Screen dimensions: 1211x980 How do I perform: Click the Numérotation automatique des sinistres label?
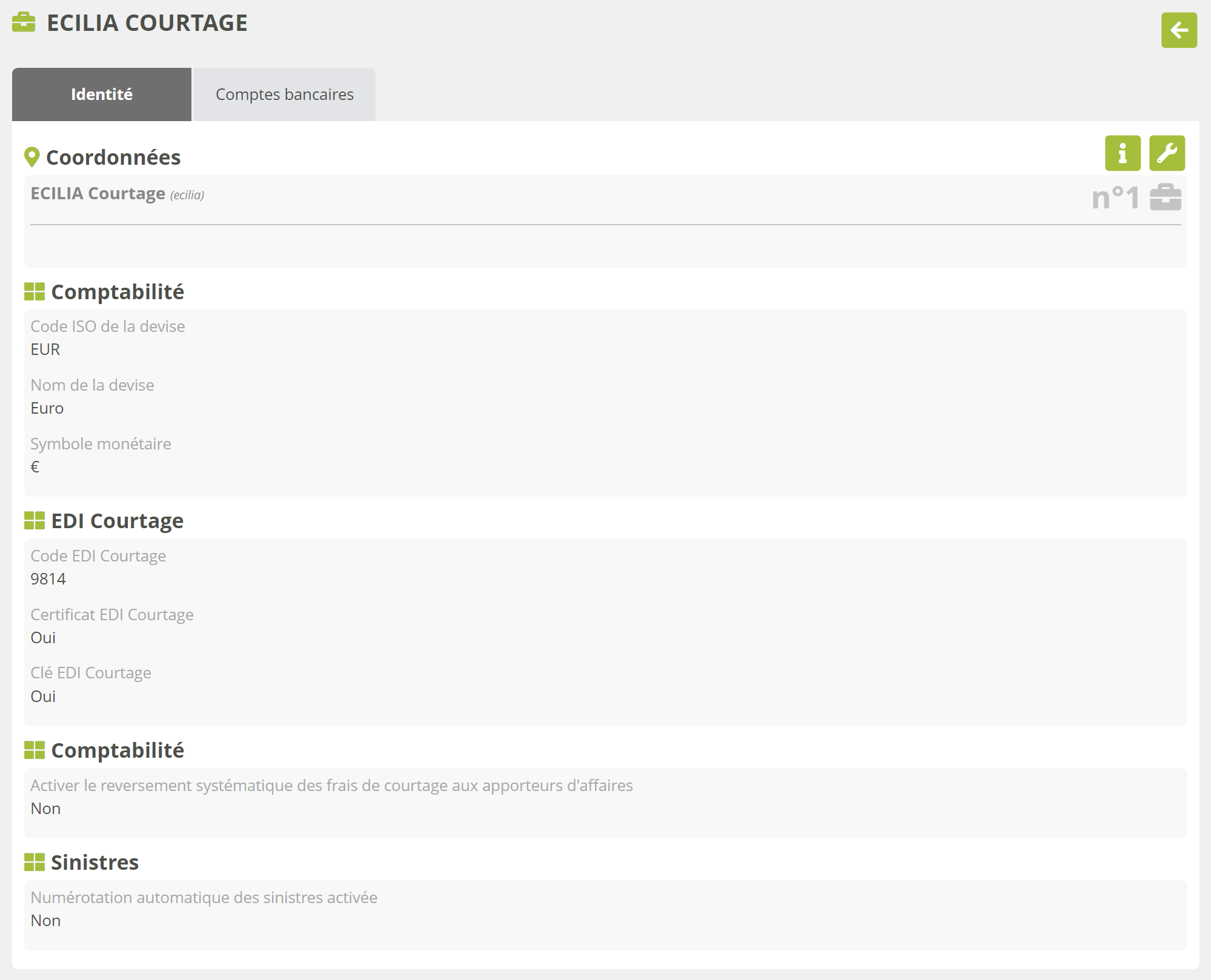[x=204, y=898]
